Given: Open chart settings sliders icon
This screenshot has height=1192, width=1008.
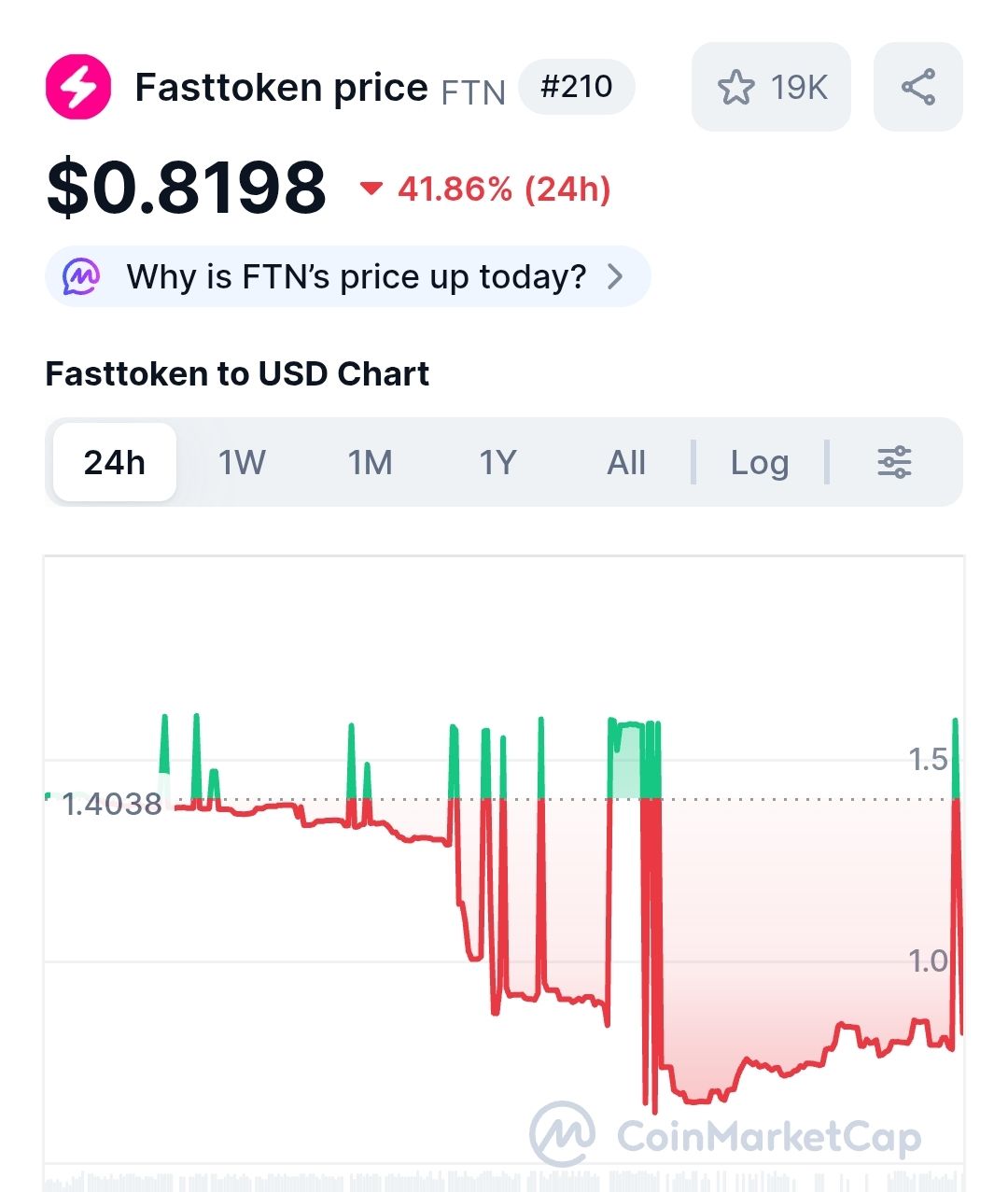Looking at the screenshot, I should coord(894,462).
